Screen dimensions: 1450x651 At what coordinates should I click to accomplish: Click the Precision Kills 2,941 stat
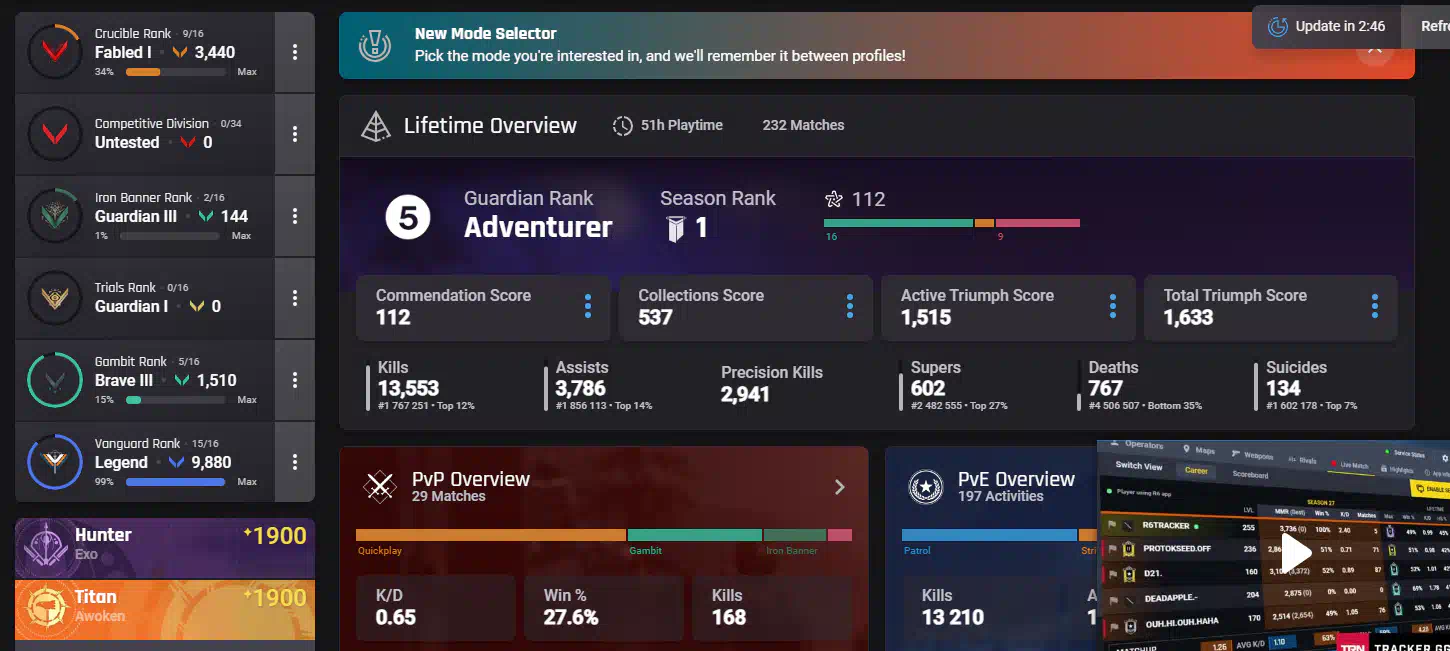point(772,384)
